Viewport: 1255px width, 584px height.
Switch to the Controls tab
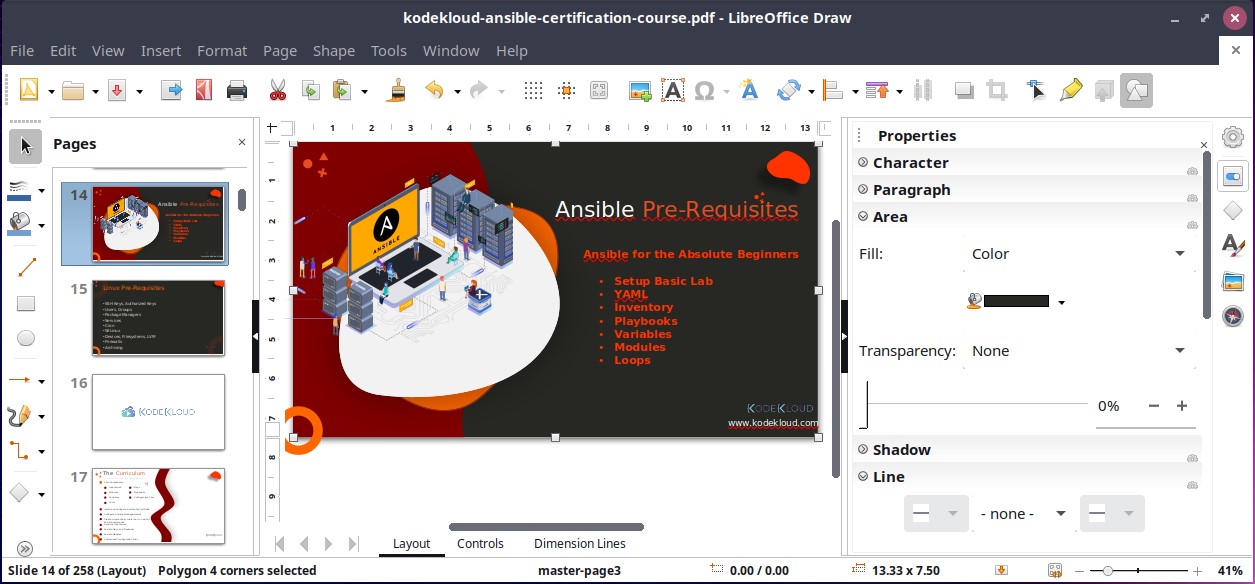click(480, 543)
